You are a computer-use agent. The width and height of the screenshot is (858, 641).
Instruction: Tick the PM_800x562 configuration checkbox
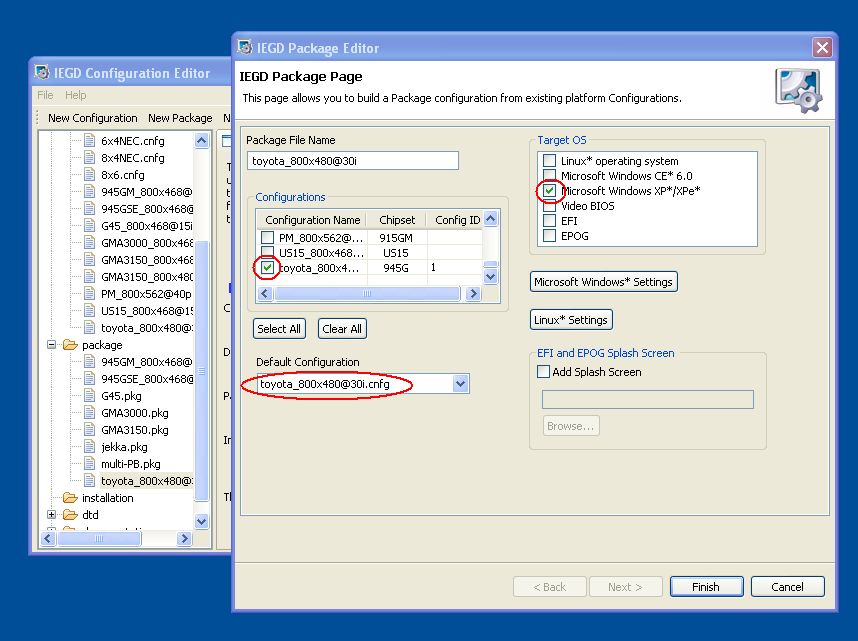coord(267,238)
